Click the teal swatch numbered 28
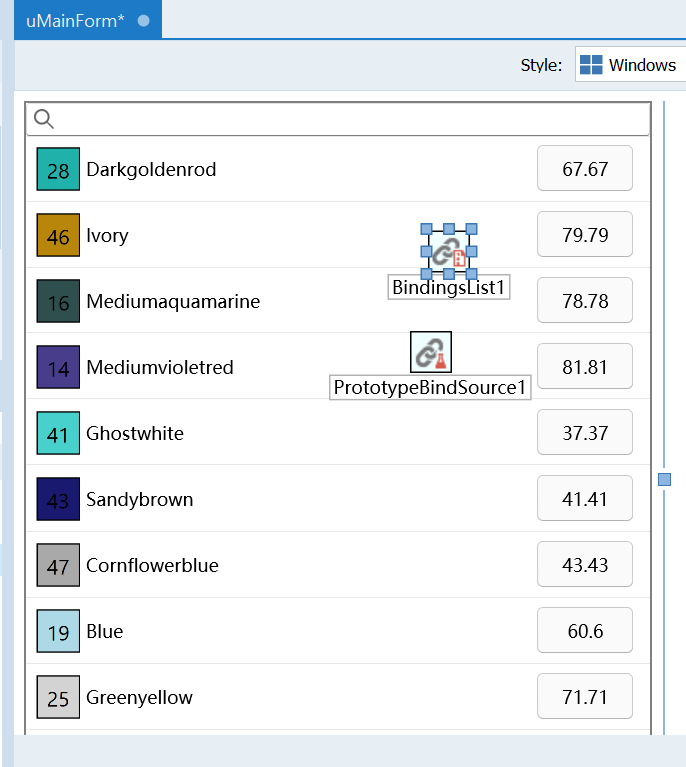 coord(58,169)
